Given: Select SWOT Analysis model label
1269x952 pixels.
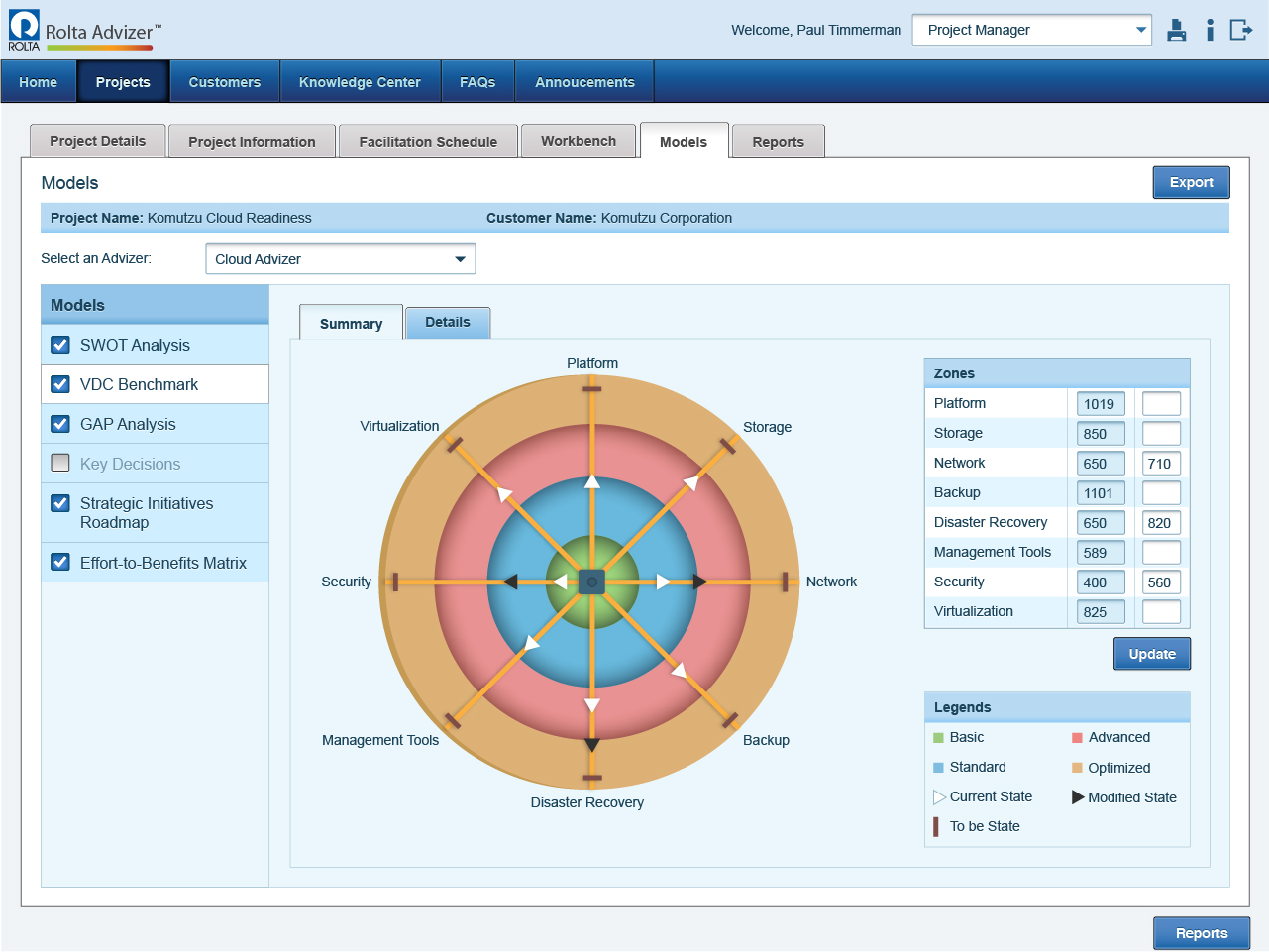Looking at the screenshot, I should [135, 345].
